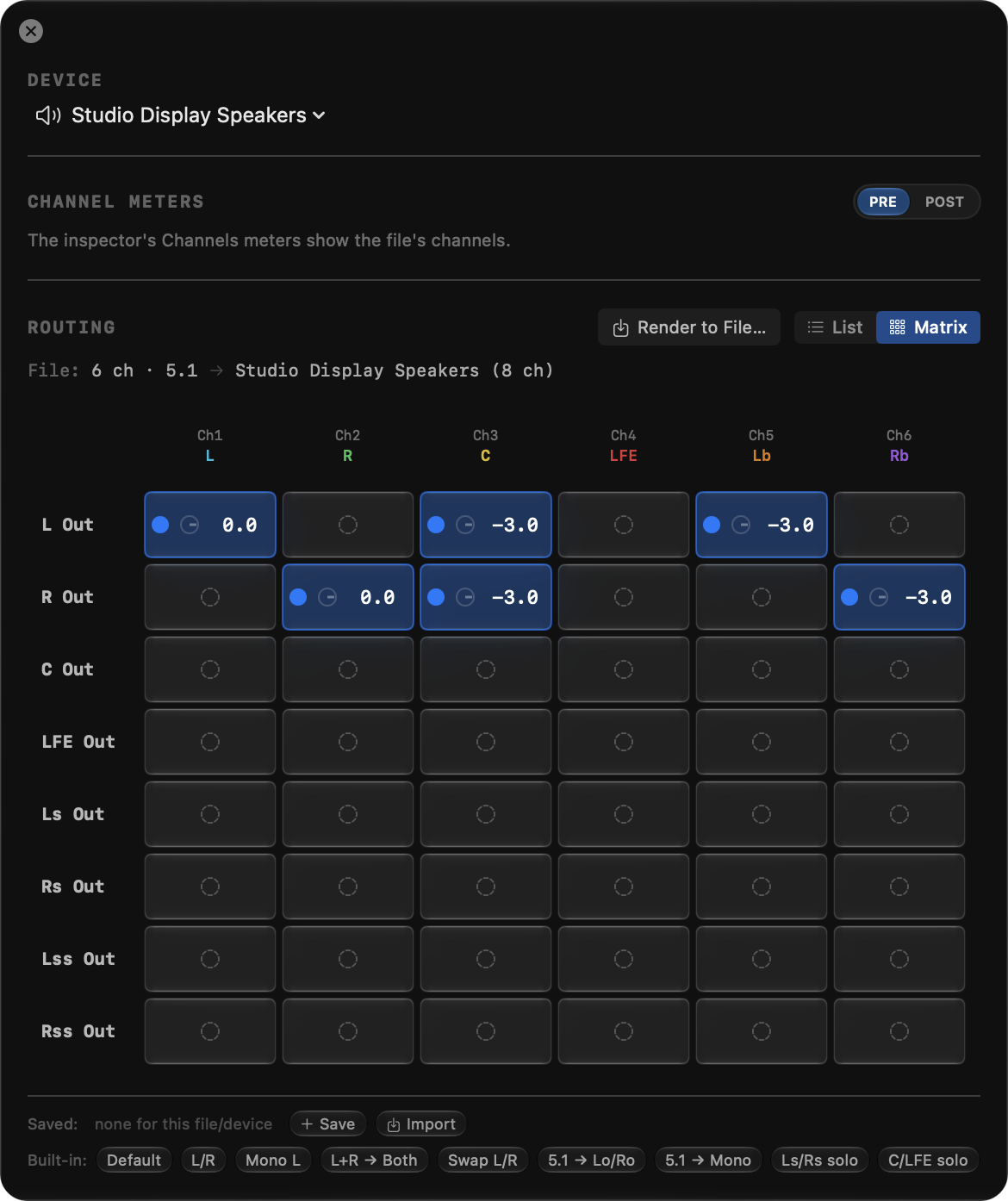Turn off blue dot for Ch3 to L Out
Screen dimensions: 1008x1201
[436, 525]
